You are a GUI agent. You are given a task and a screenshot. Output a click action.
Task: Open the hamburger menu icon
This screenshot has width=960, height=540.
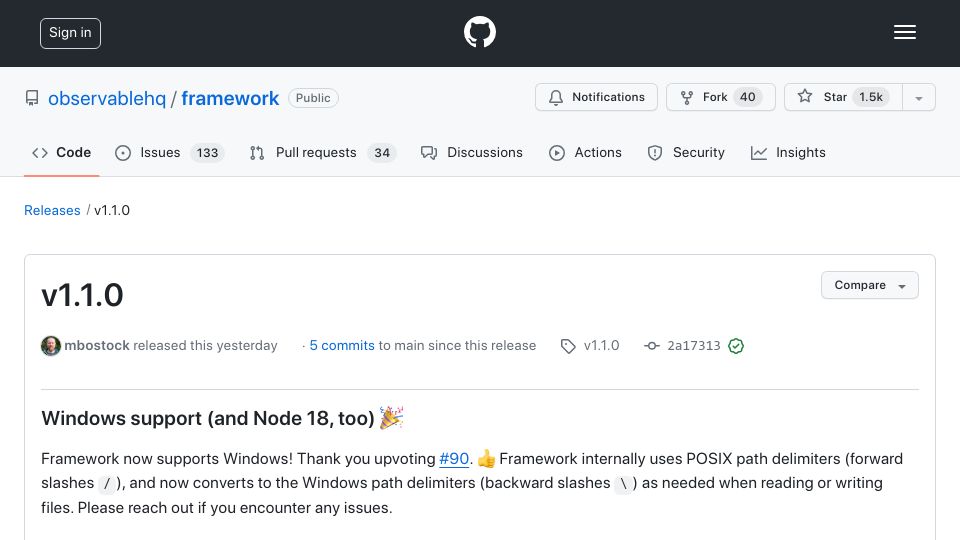coord(904,32)
